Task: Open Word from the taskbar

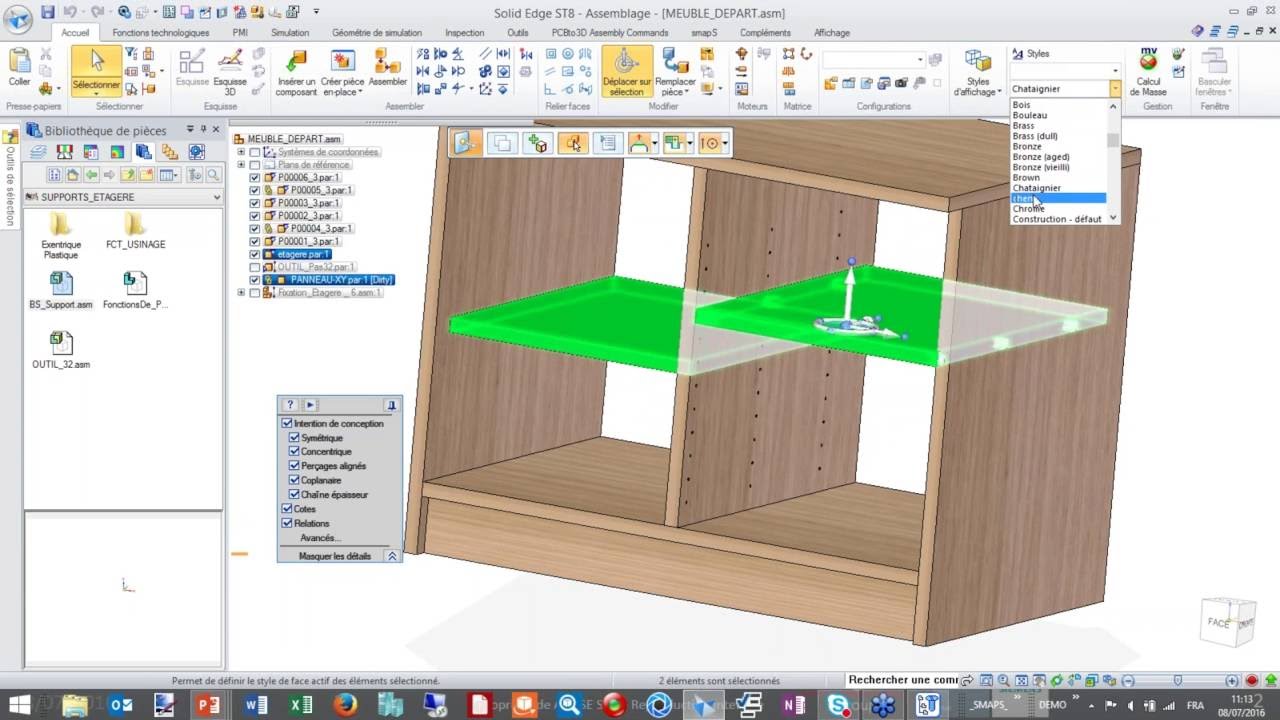Action: 254,704
